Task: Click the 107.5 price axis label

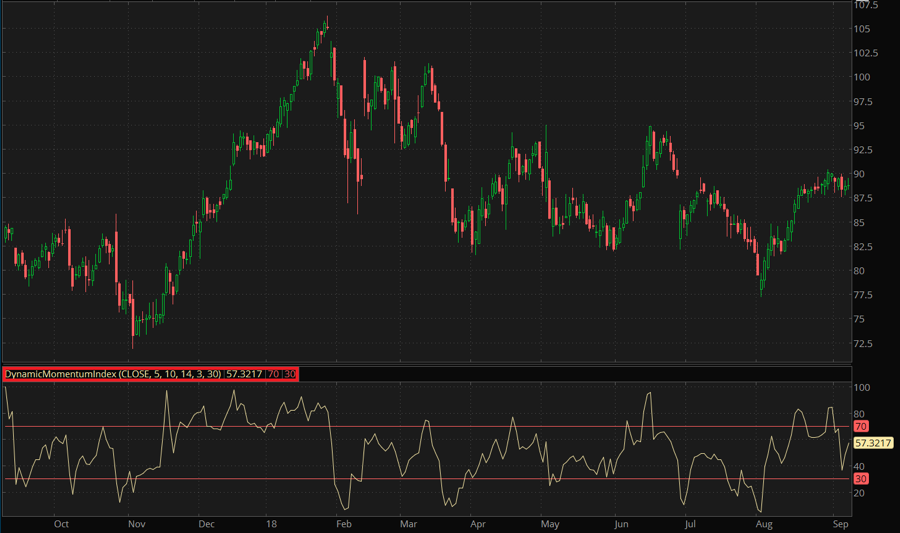Action: [x=867, y=5]
